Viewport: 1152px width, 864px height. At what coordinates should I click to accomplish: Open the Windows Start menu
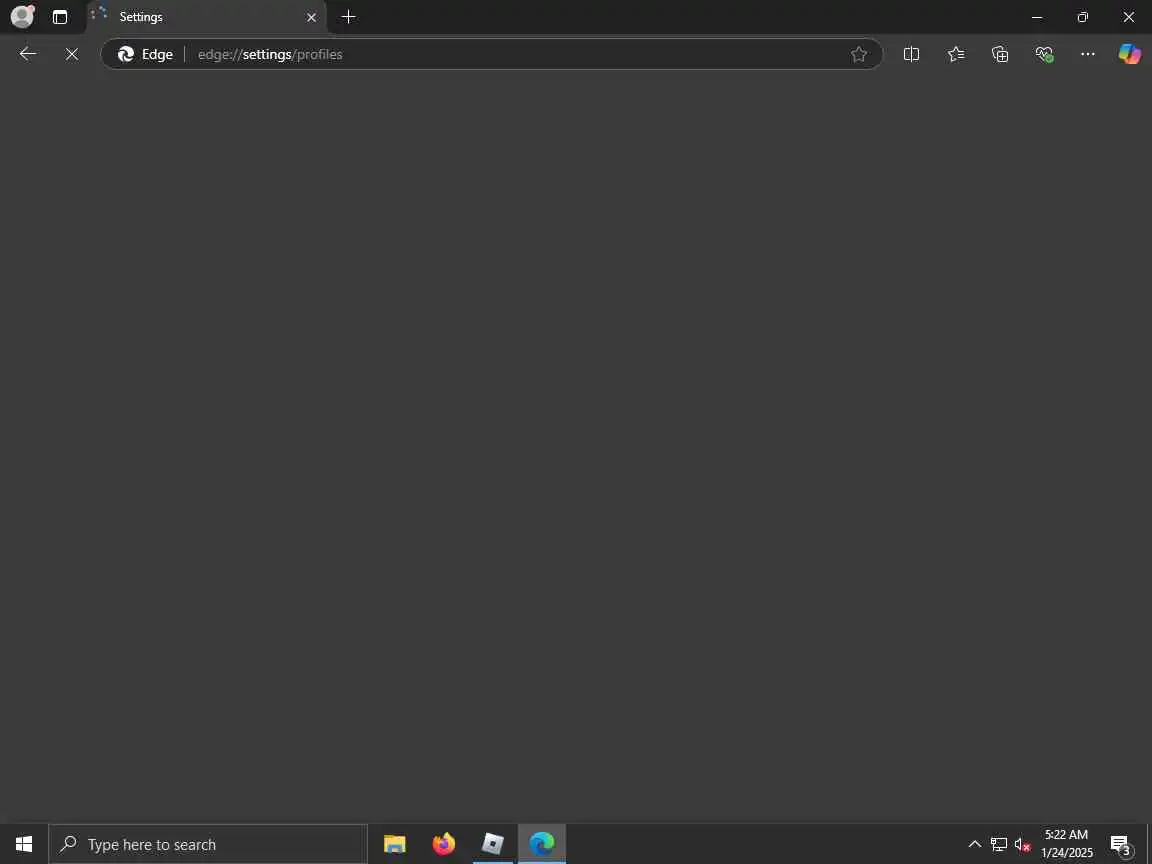[24, 844]
